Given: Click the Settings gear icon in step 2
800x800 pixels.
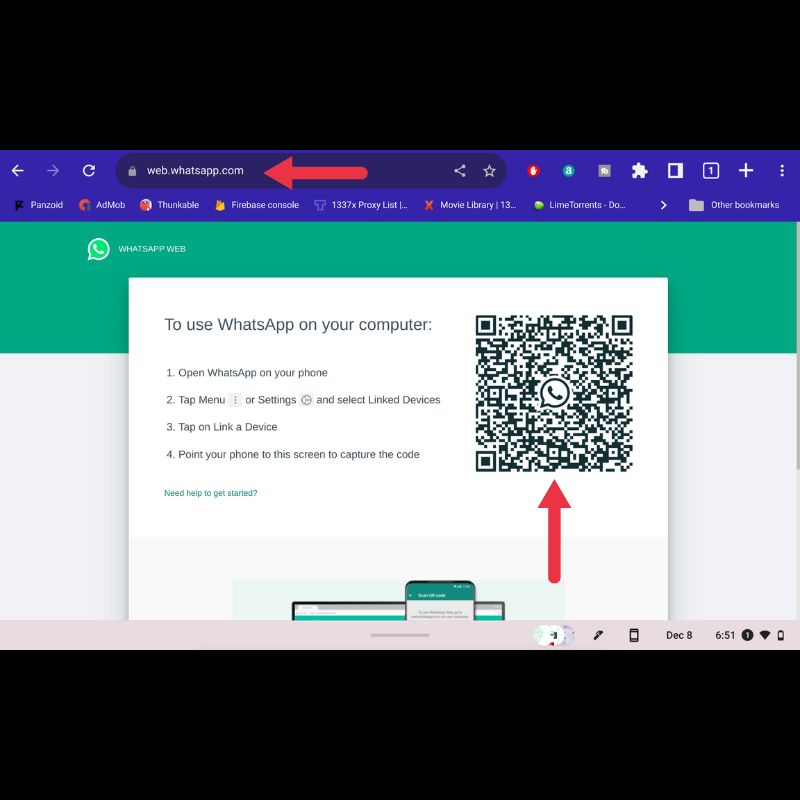Looking at the screenshot, I should [x=306, y=400].
